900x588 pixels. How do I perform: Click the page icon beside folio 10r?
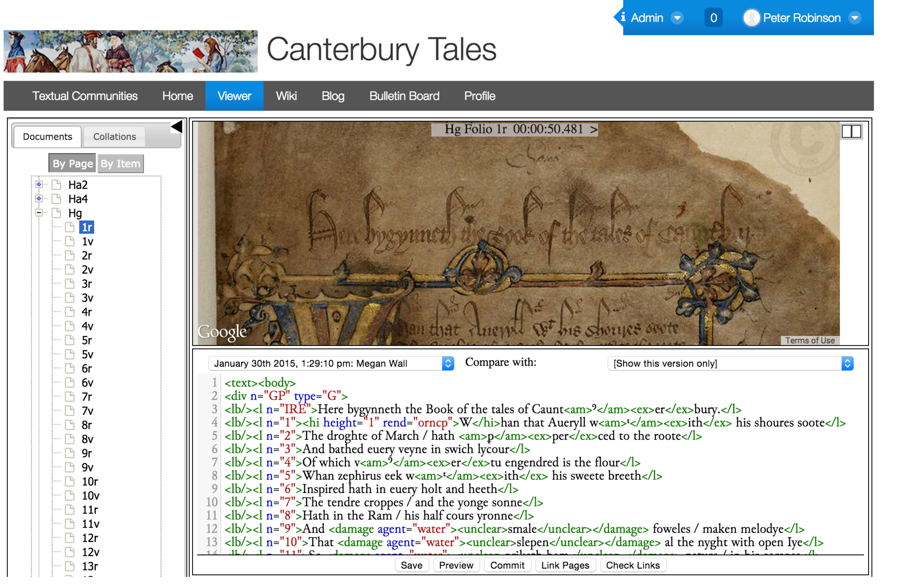(x=69, y=481)
